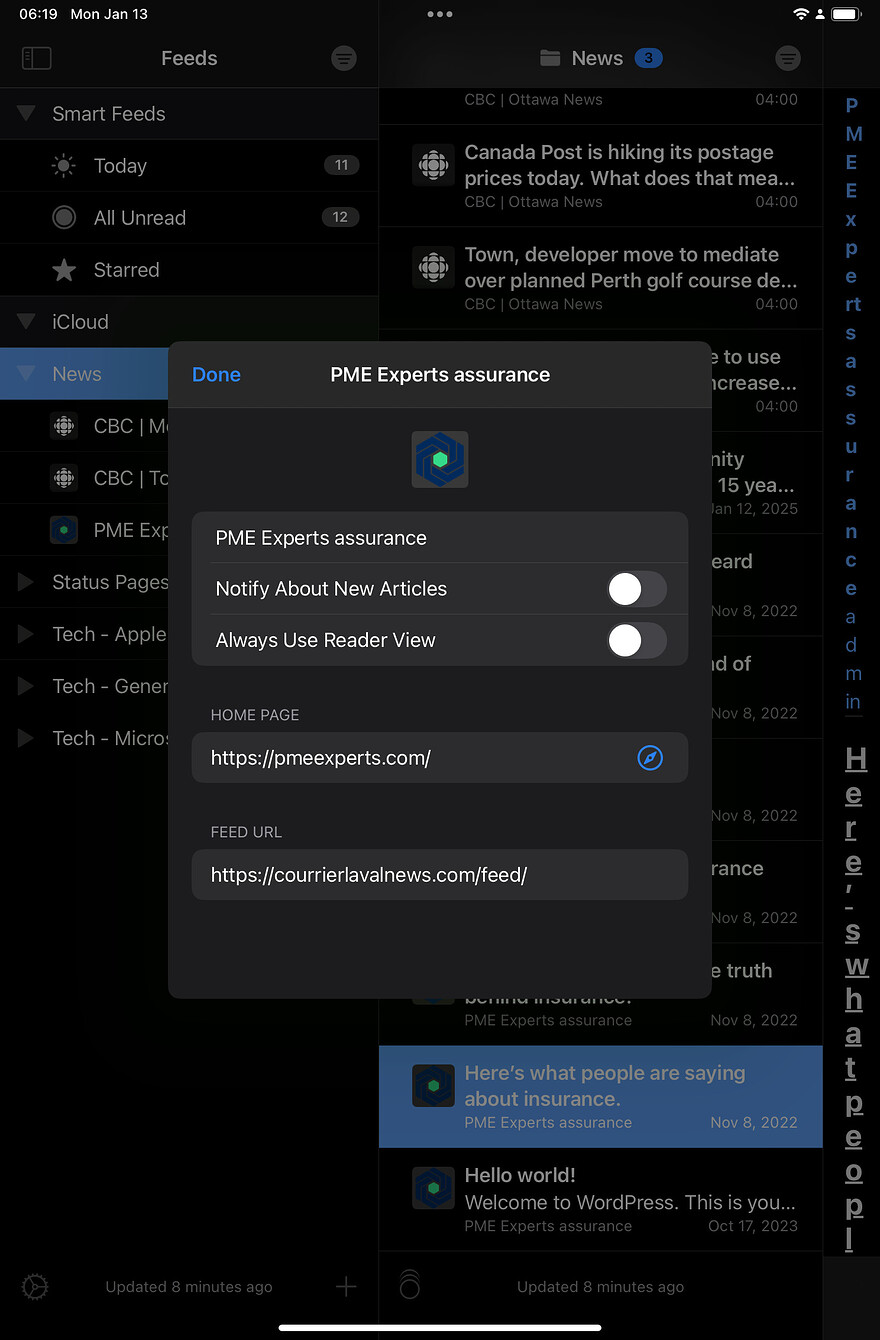Click 'Updated 8 minutes ago' under Feeds list
This screenshot has height=1340, width=880.
[x=189, y=1287]
